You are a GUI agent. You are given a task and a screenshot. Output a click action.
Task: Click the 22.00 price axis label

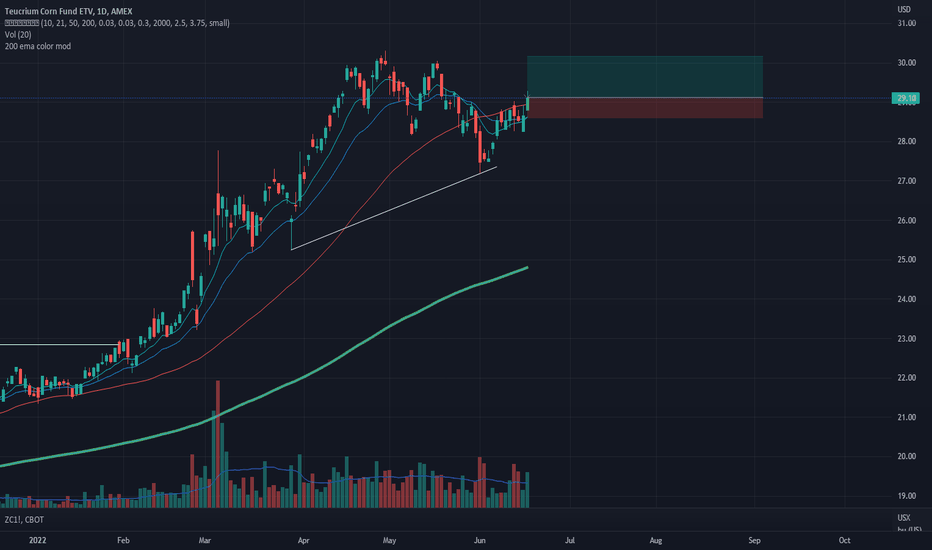pos(906,378)
